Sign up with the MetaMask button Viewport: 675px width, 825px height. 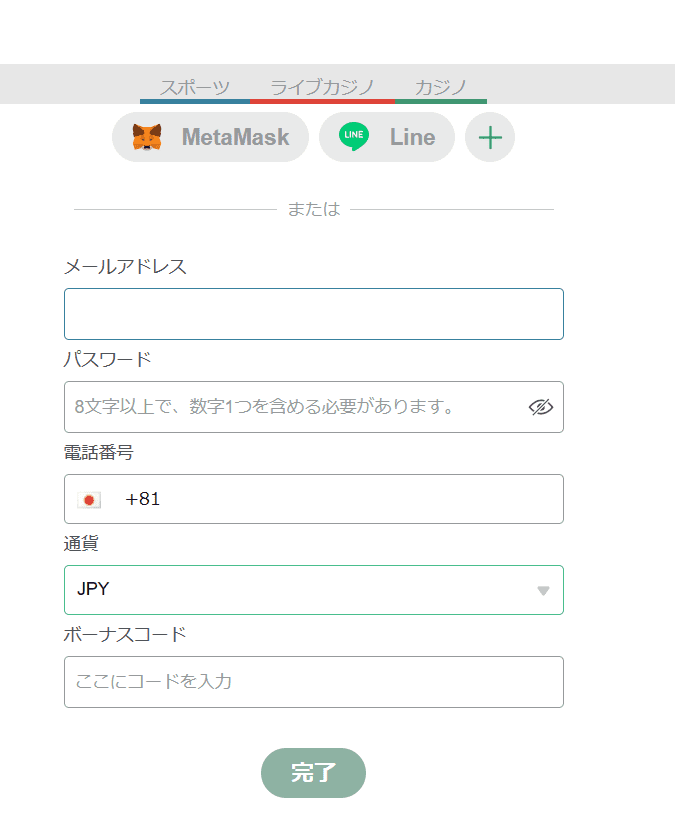[x=210, y=137]
